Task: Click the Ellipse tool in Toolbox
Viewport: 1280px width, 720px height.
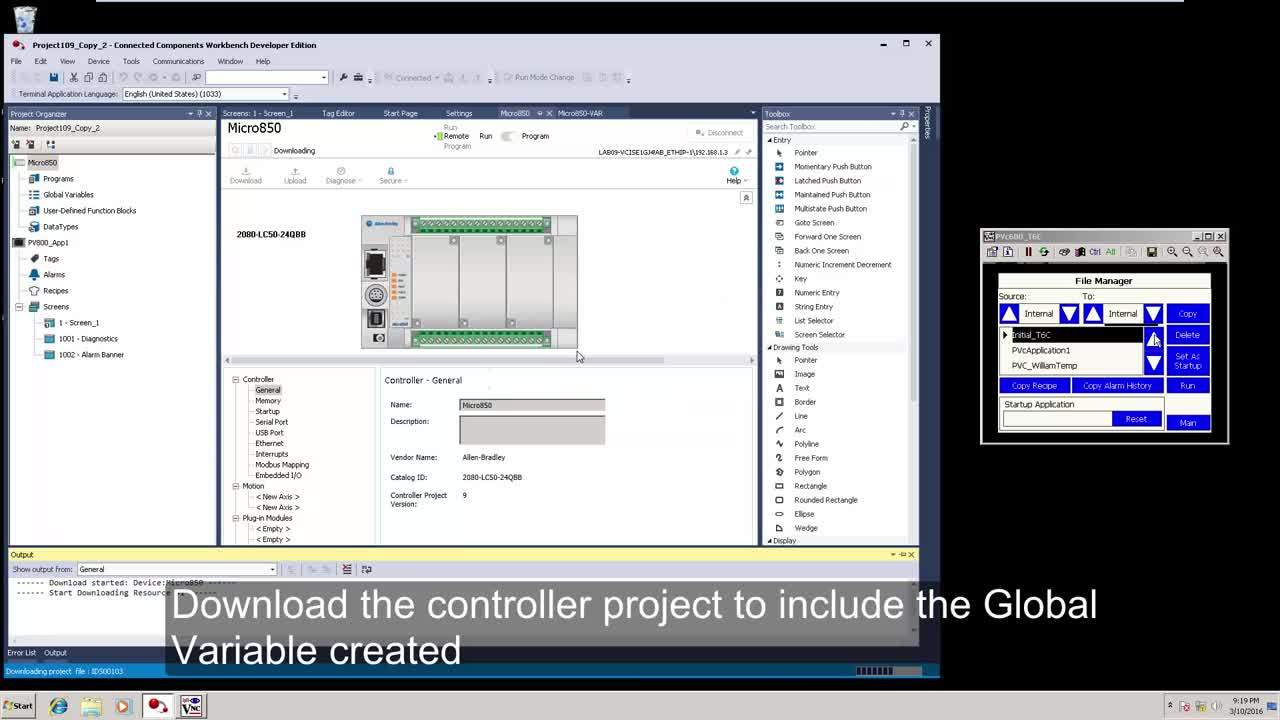Action: (804, 514)
